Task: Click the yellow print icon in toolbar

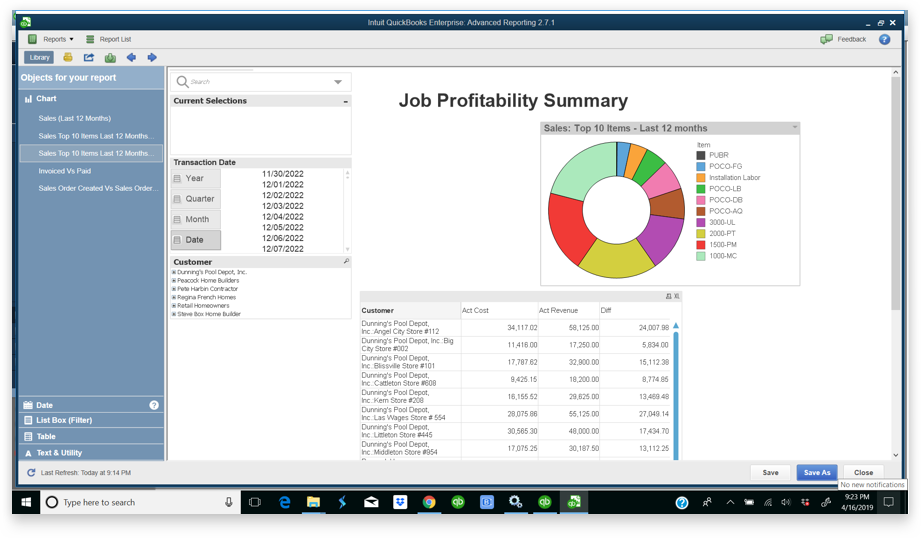Action: [x=68, y=57]
